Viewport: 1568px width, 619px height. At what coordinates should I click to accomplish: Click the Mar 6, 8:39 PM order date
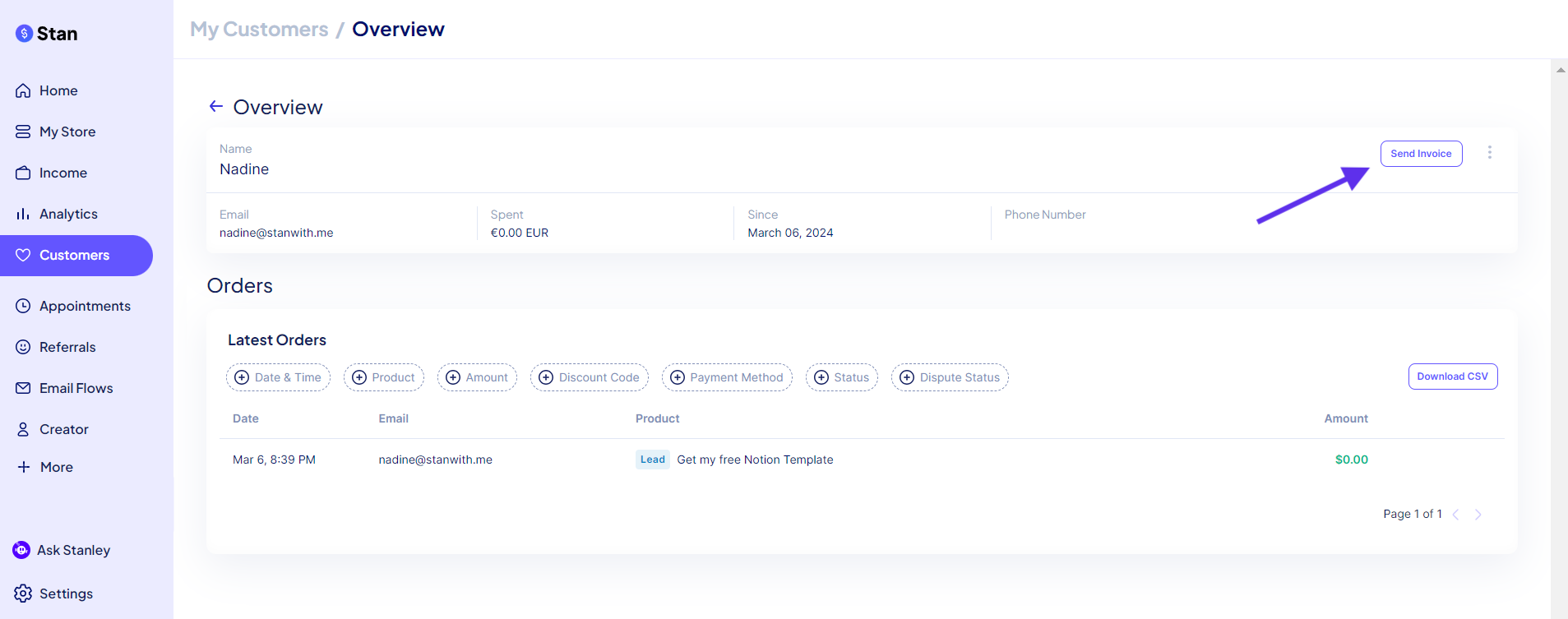pos(274,460)
